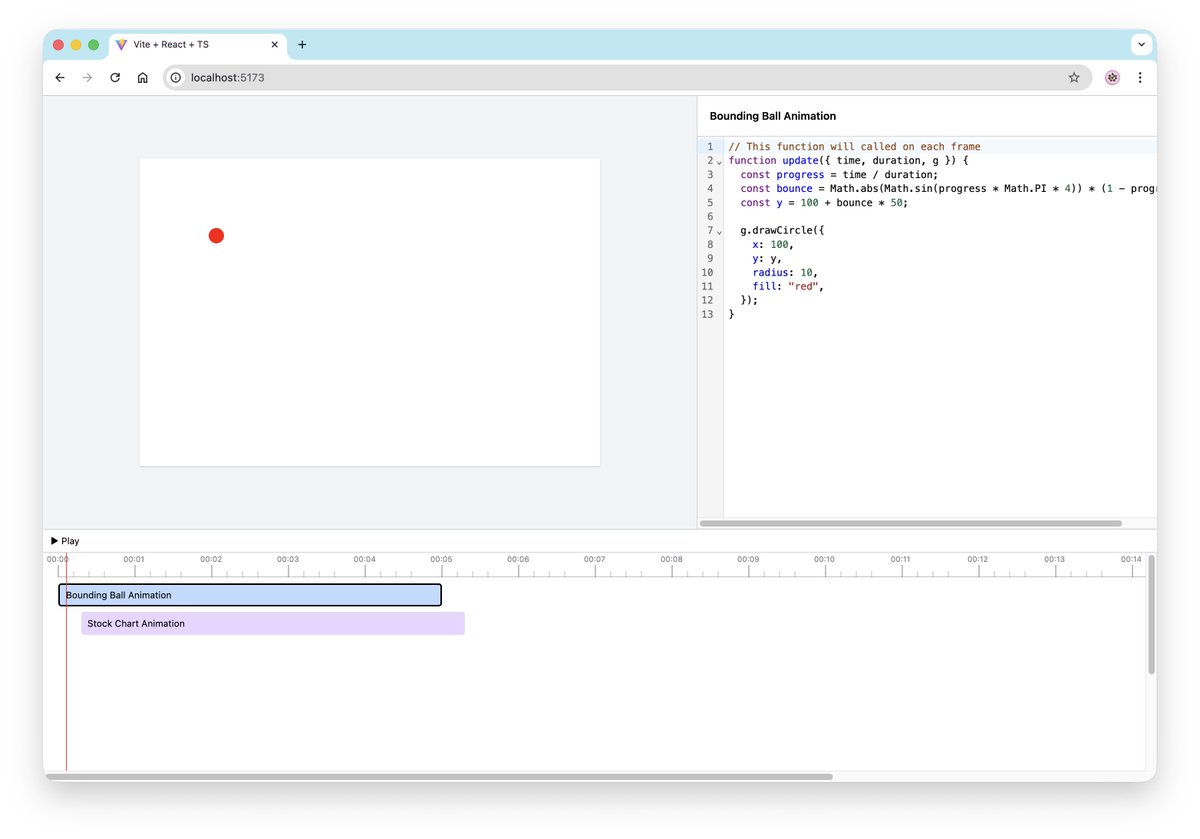The width and height of the screenshot is (1200, 839).
Task: Click the 00:10 mark on timeline ruler
Action: tap(824, 560)
